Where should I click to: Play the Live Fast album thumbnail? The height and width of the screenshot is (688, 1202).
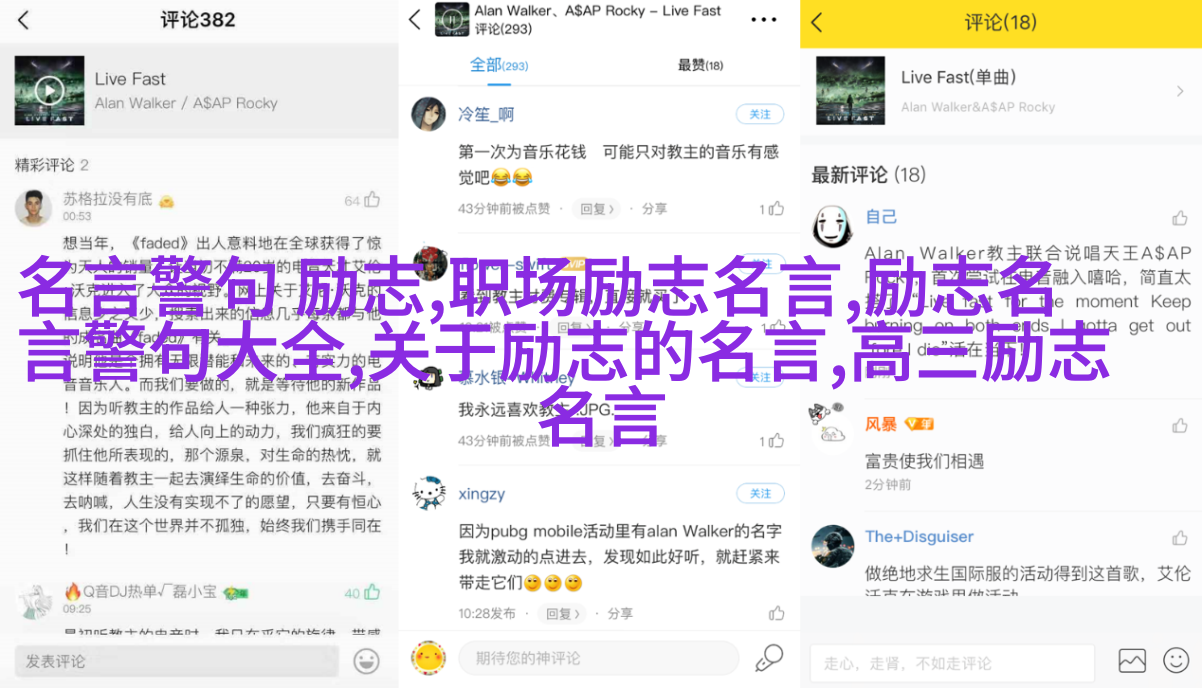(49, 90)
